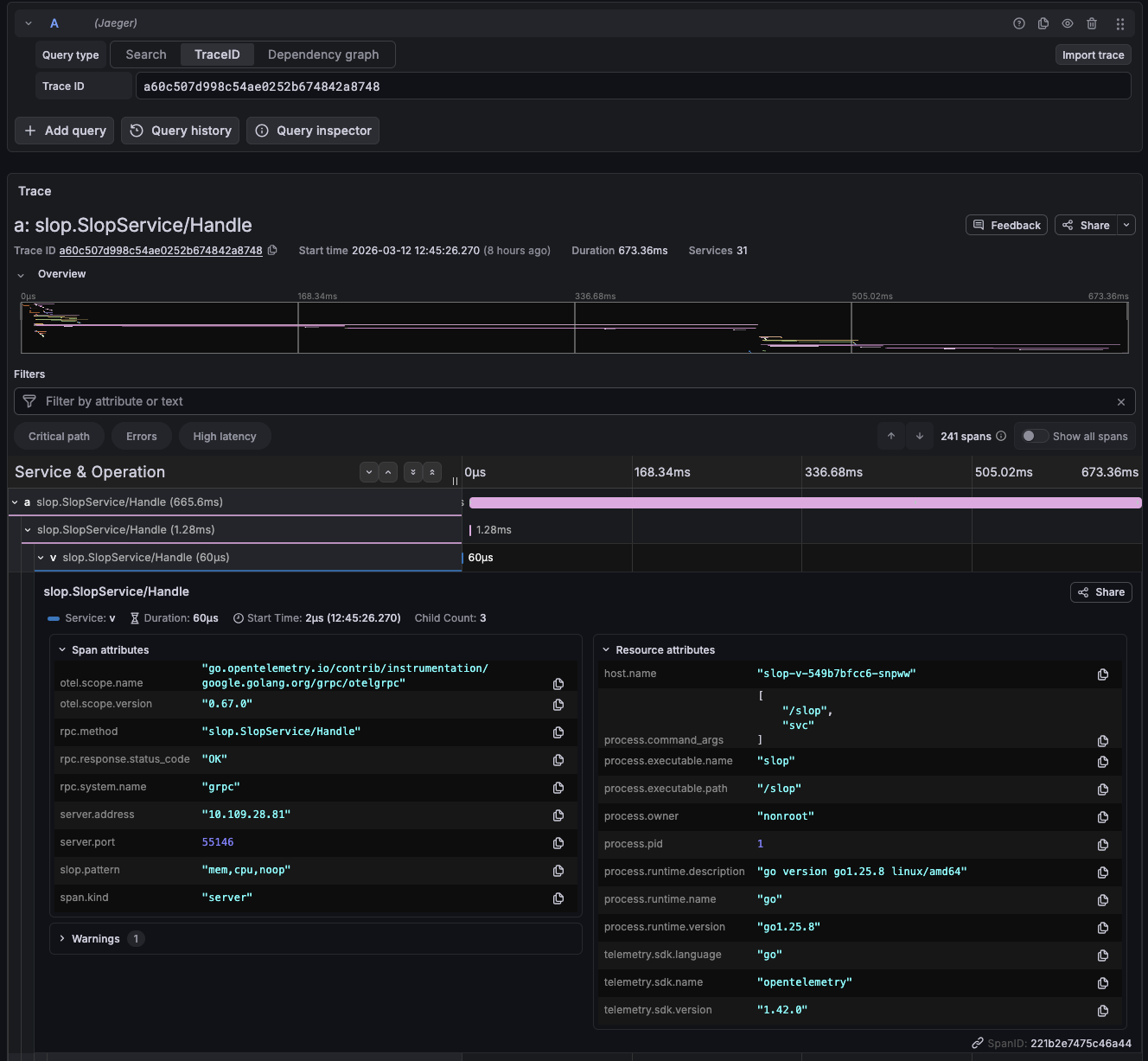Clear the span filter with the X icon
Screen dimensions: 1148x1061
1121,402
